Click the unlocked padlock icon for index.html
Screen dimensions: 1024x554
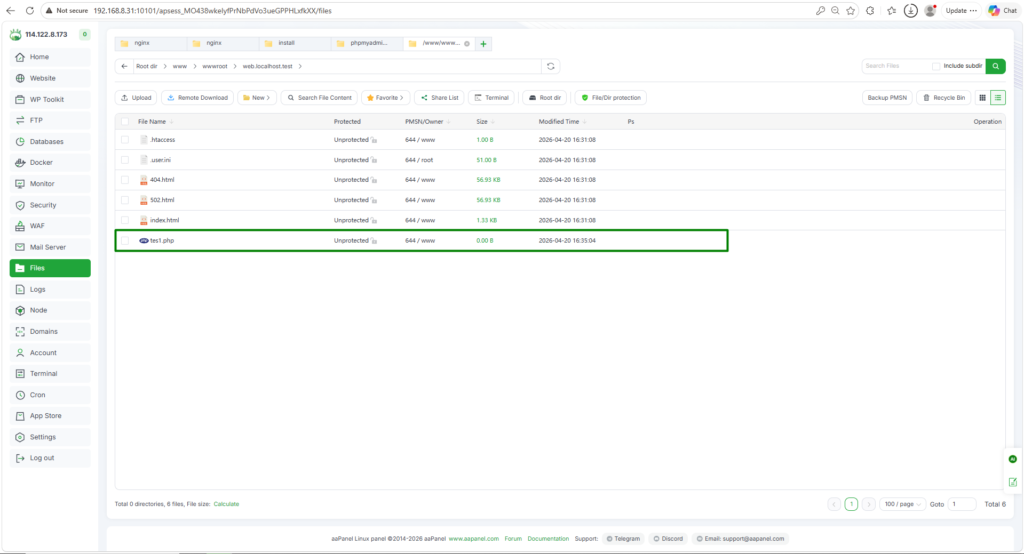(374, 220)
